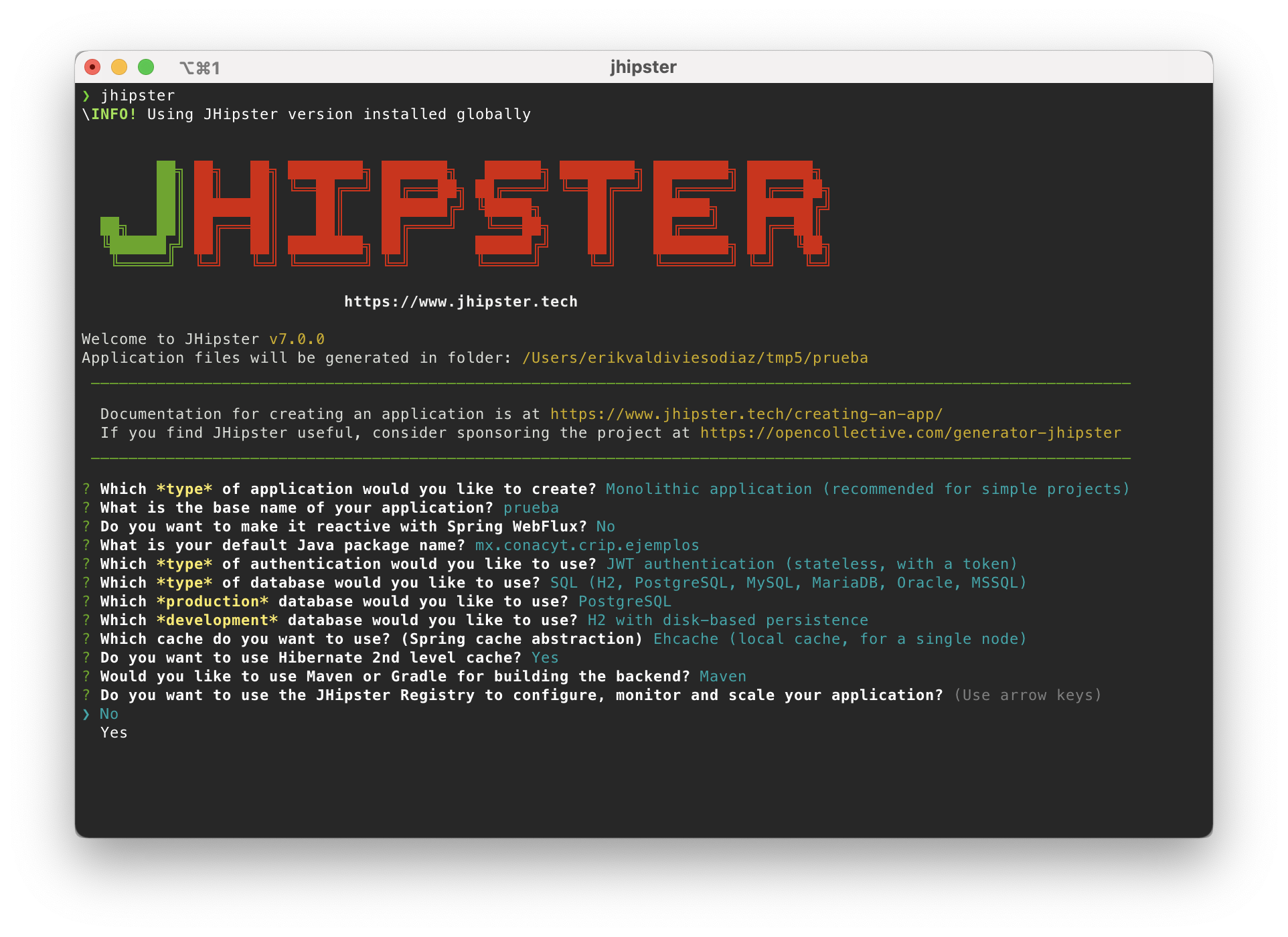1288x937 pixels.
Task: Click the 'JWT authentication (stateless, with a token)' answer
Action: coord(812,564)
